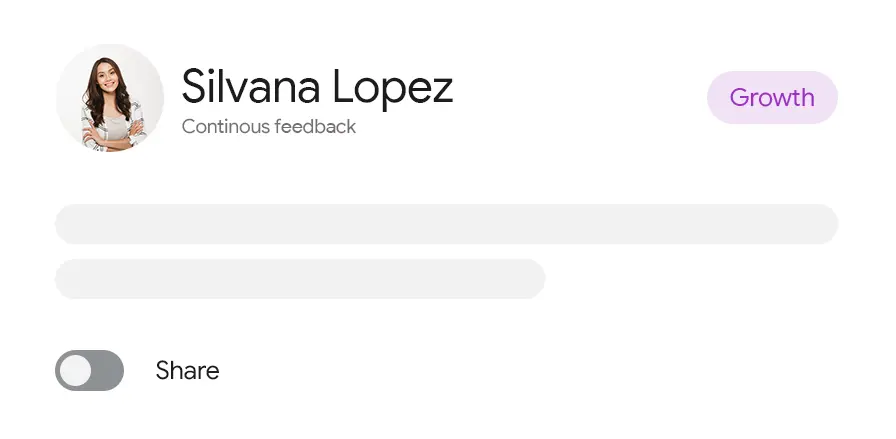
Task: Select the first skeleton text line
Action: click(x=446, y=224)
